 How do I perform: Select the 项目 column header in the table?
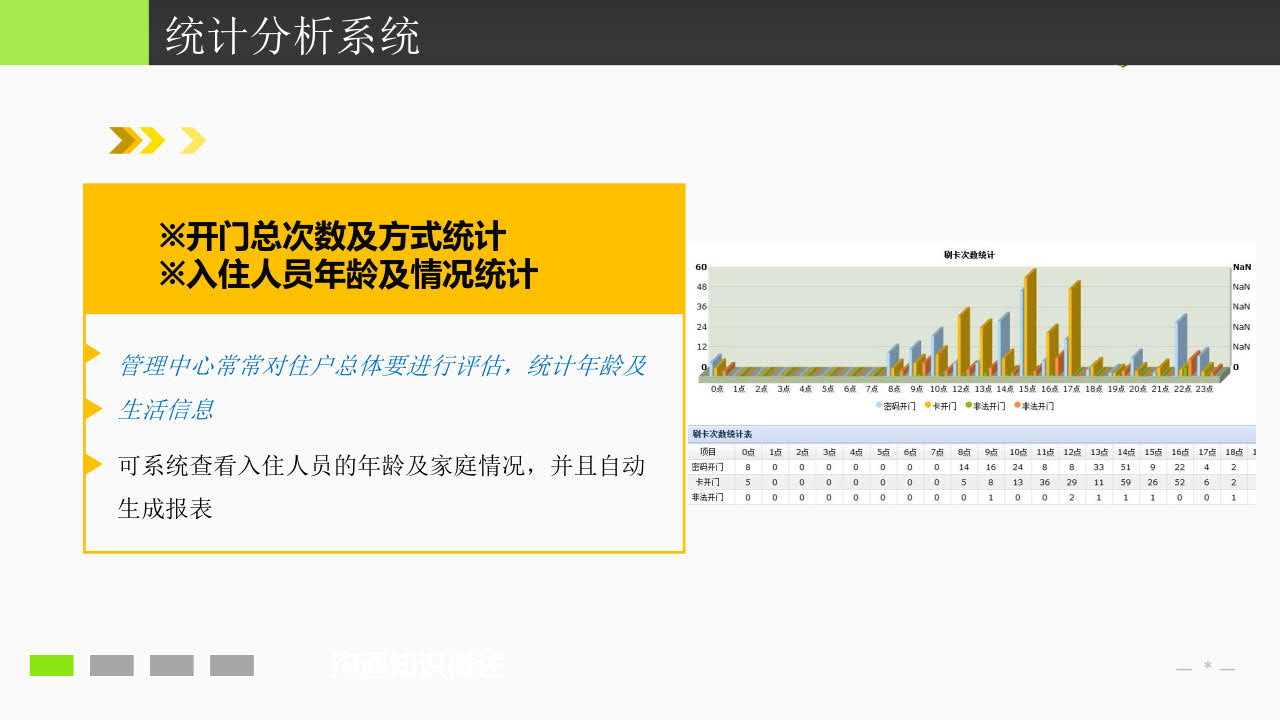coord(709,452)
